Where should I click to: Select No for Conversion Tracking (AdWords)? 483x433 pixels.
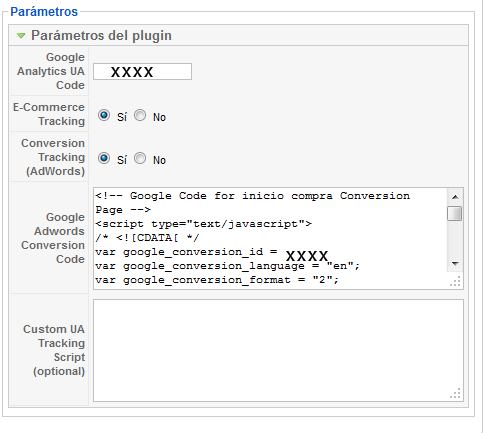[140, 158]
